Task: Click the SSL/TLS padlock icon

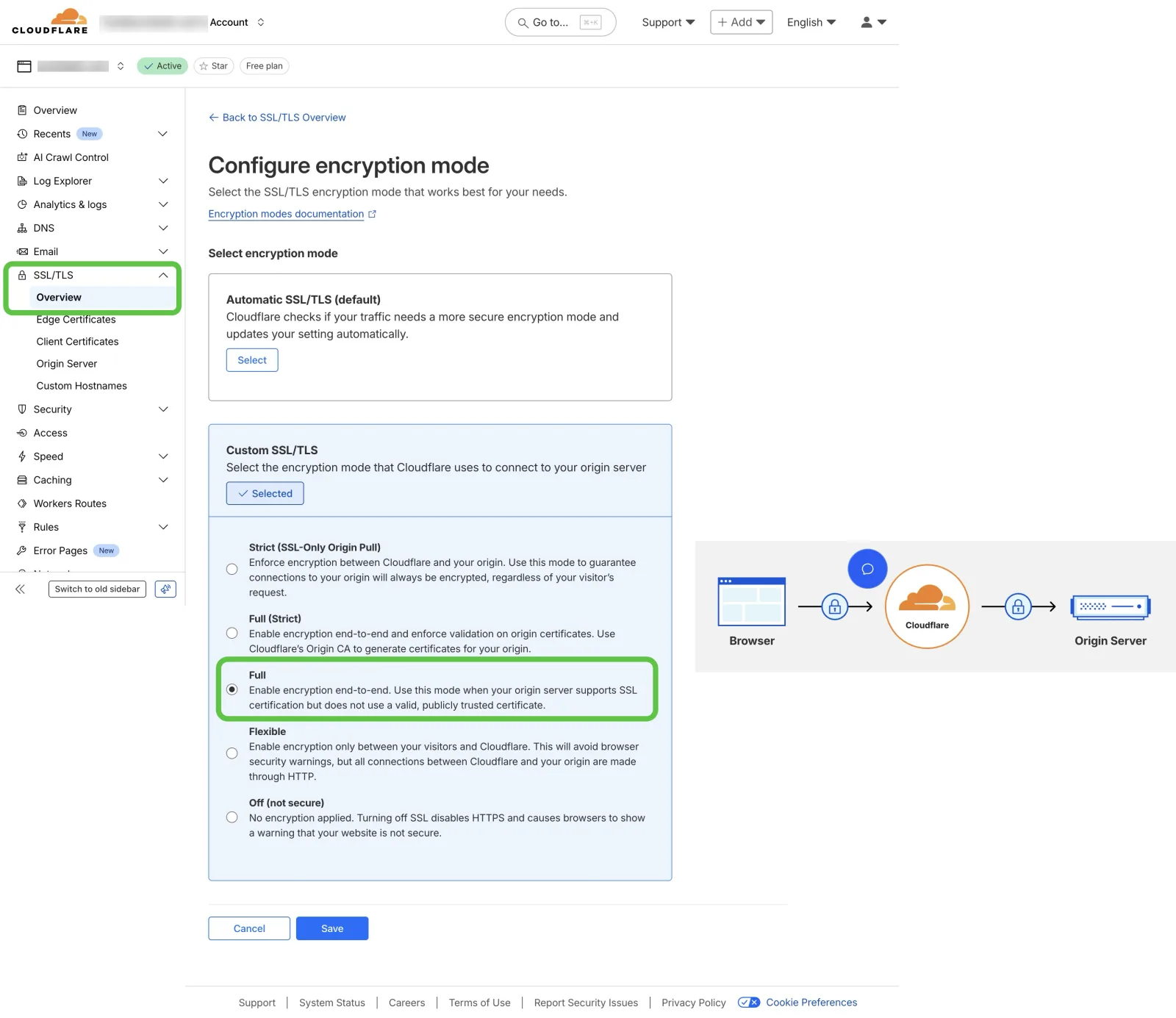Action: pyautogui.click(x=22, y=275)
